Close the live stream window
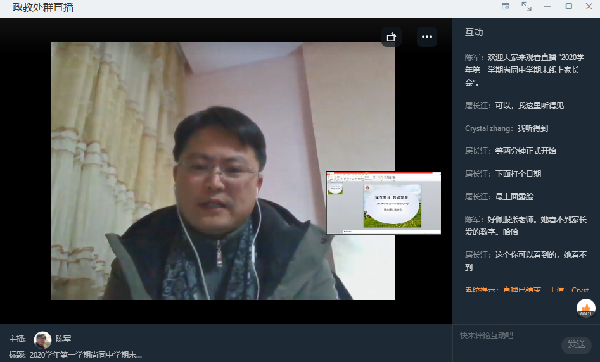The width and height of the screenshot is (600, 362). click(x=589, y=6)
